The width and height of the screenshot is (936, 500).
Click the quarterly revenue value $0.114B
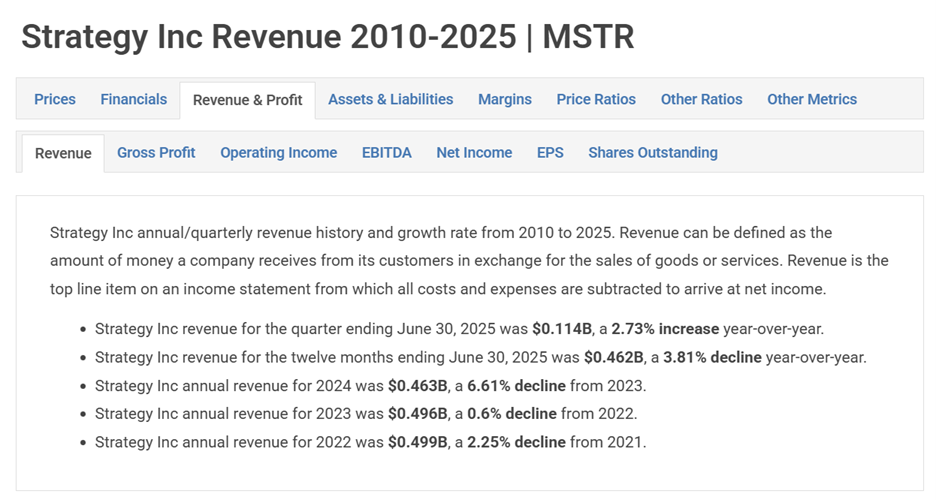(x=562, y=329)
